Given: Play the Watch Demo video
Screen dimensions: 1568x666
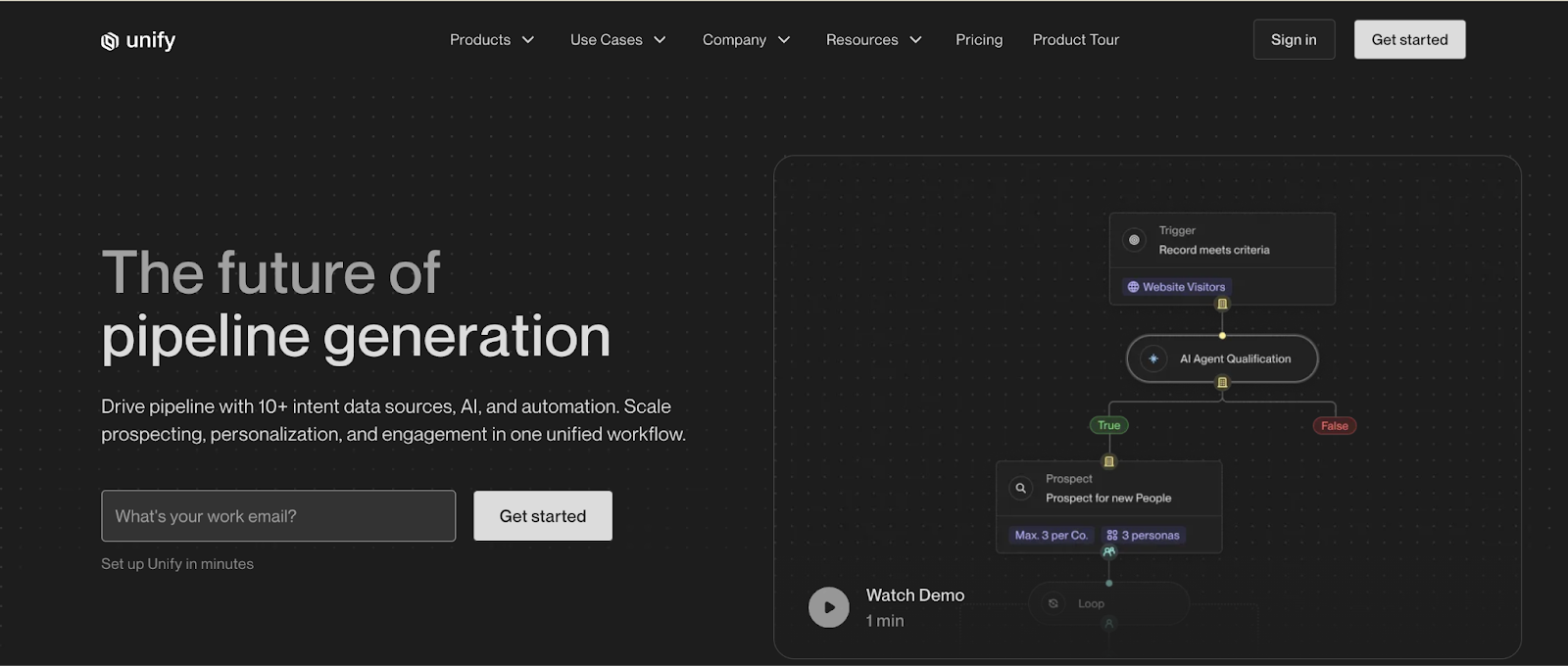Looking at the screenshot, I should click(828, 607).
